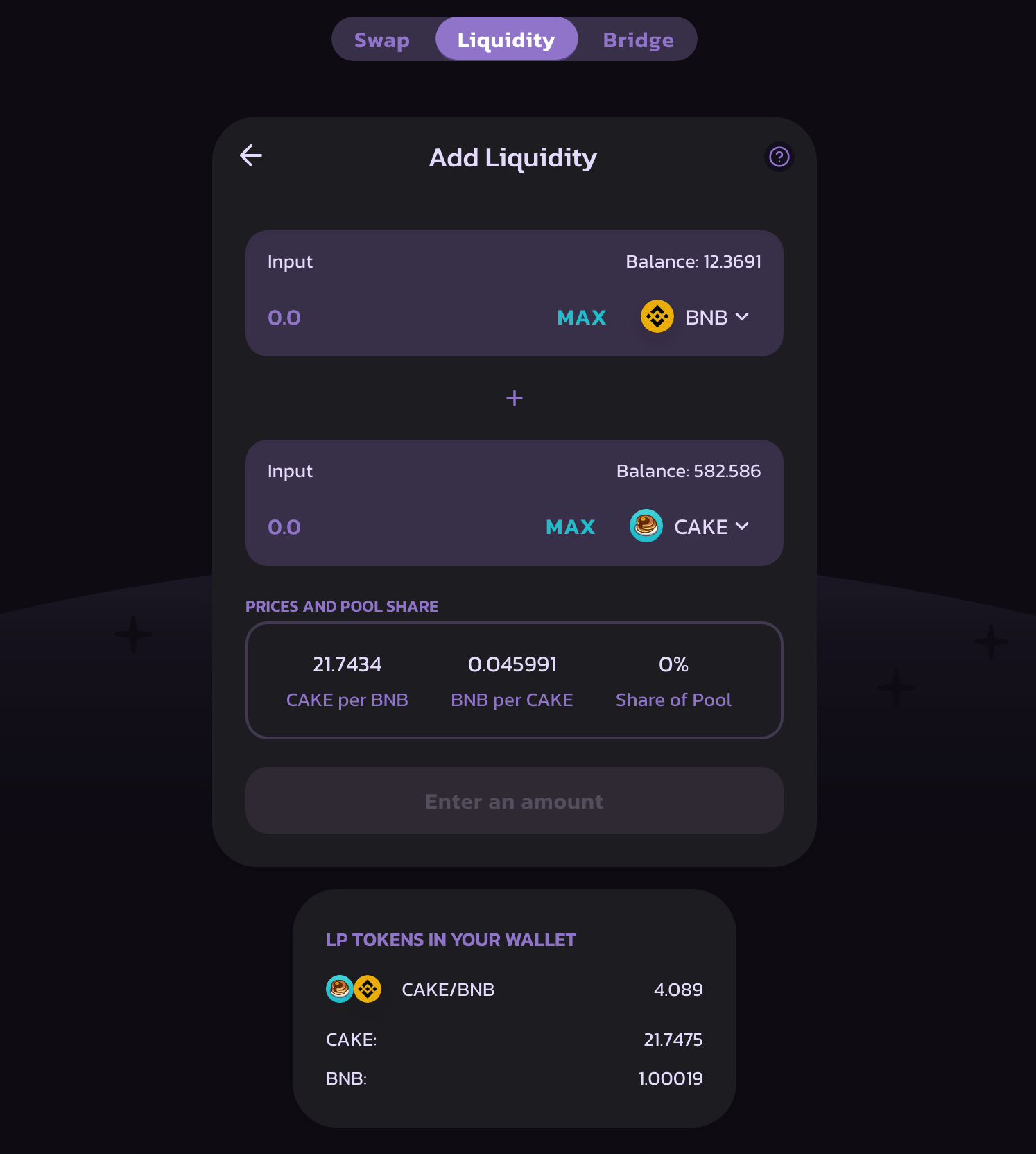Click MAX for the BNB input
The height and width of the screenshot is (1154, 1036).
pyautogui.click(x=582, y=318)
